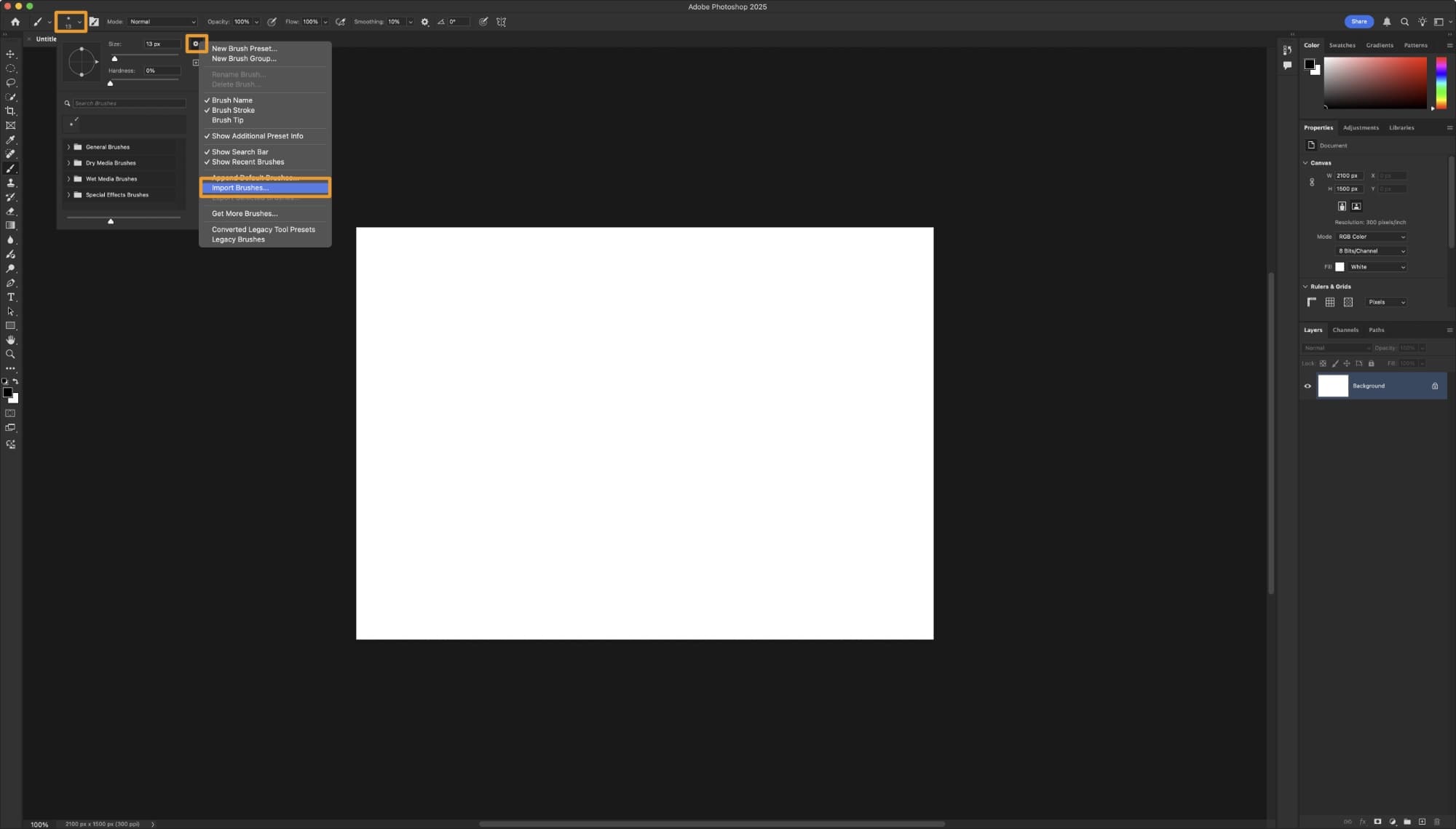The height and width of the screenshot is (829, 1456).
Task: Select the Hand tool
Action: click(10, 340)
